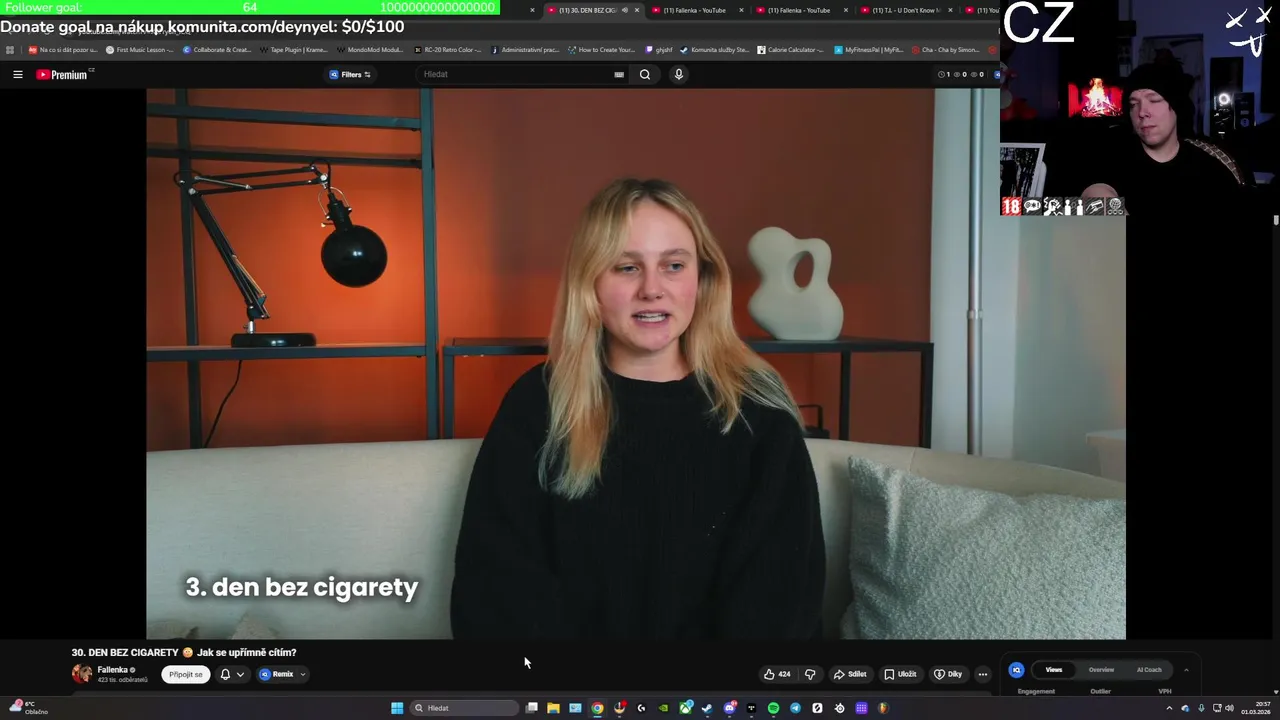Close the 30. DEN BEZ CIG browser tab
This screenshot has height=720, width=1280.
click(637, 10)
